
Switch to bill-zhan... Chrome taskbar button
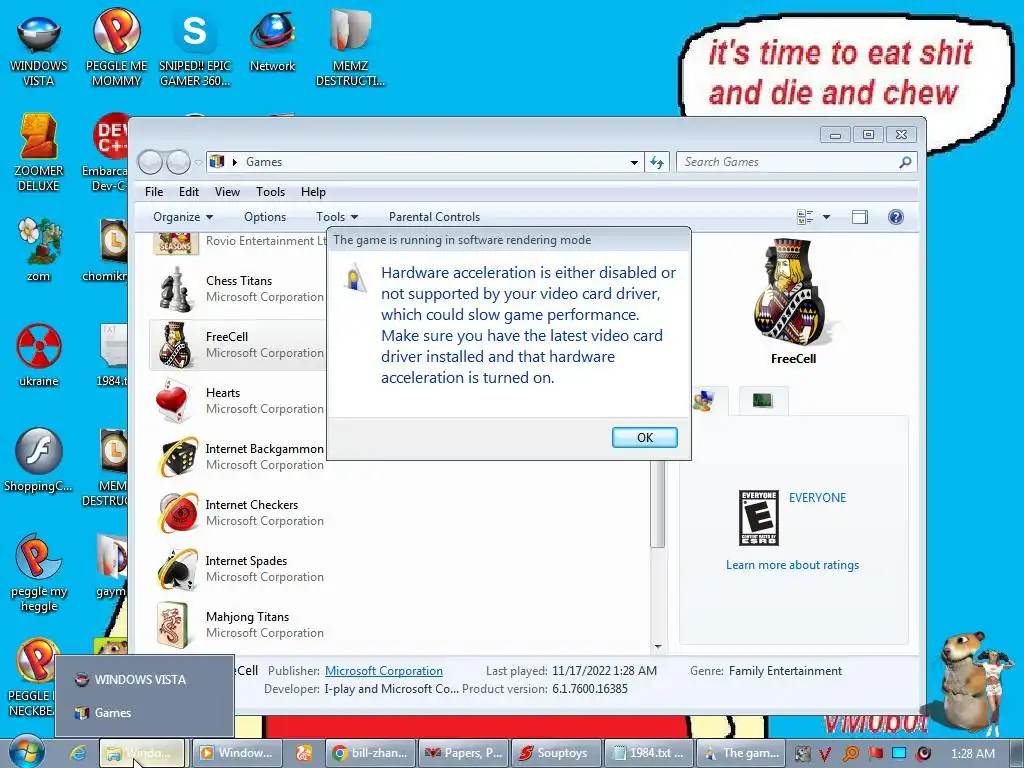pyautogui.click(x=370, y=753)
